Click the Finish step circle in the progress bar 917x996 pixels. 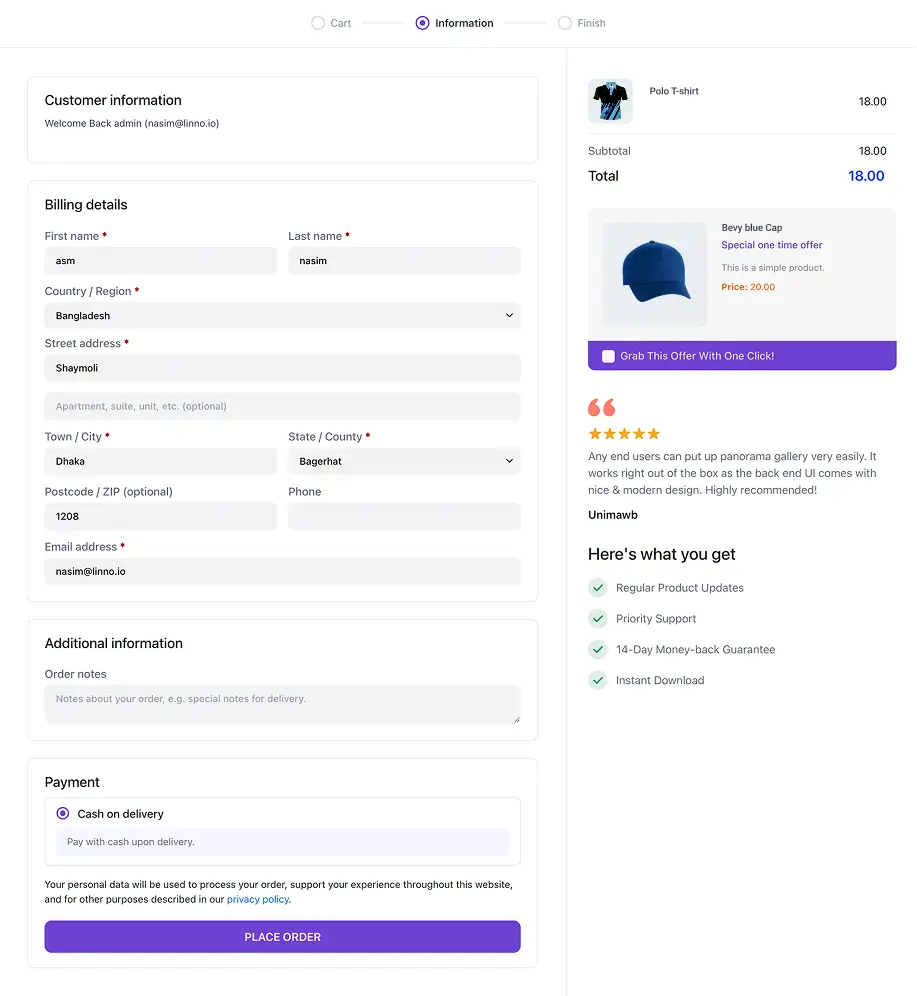pos(564,22)
